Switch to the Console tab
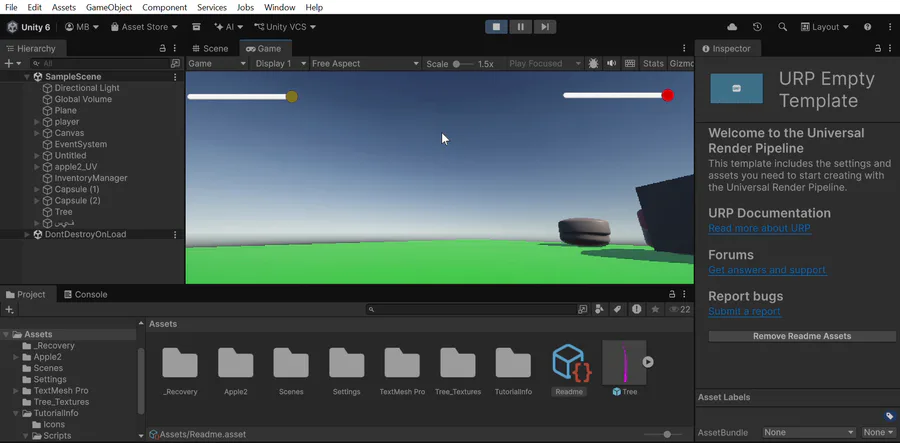The image size is (900, 443). point(86,294)
